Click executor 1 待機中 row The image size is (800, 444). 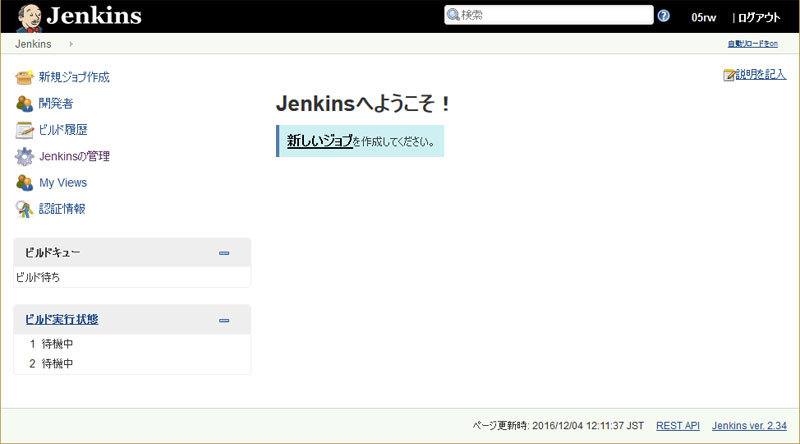pyautogui.click(x=132, y=344)
